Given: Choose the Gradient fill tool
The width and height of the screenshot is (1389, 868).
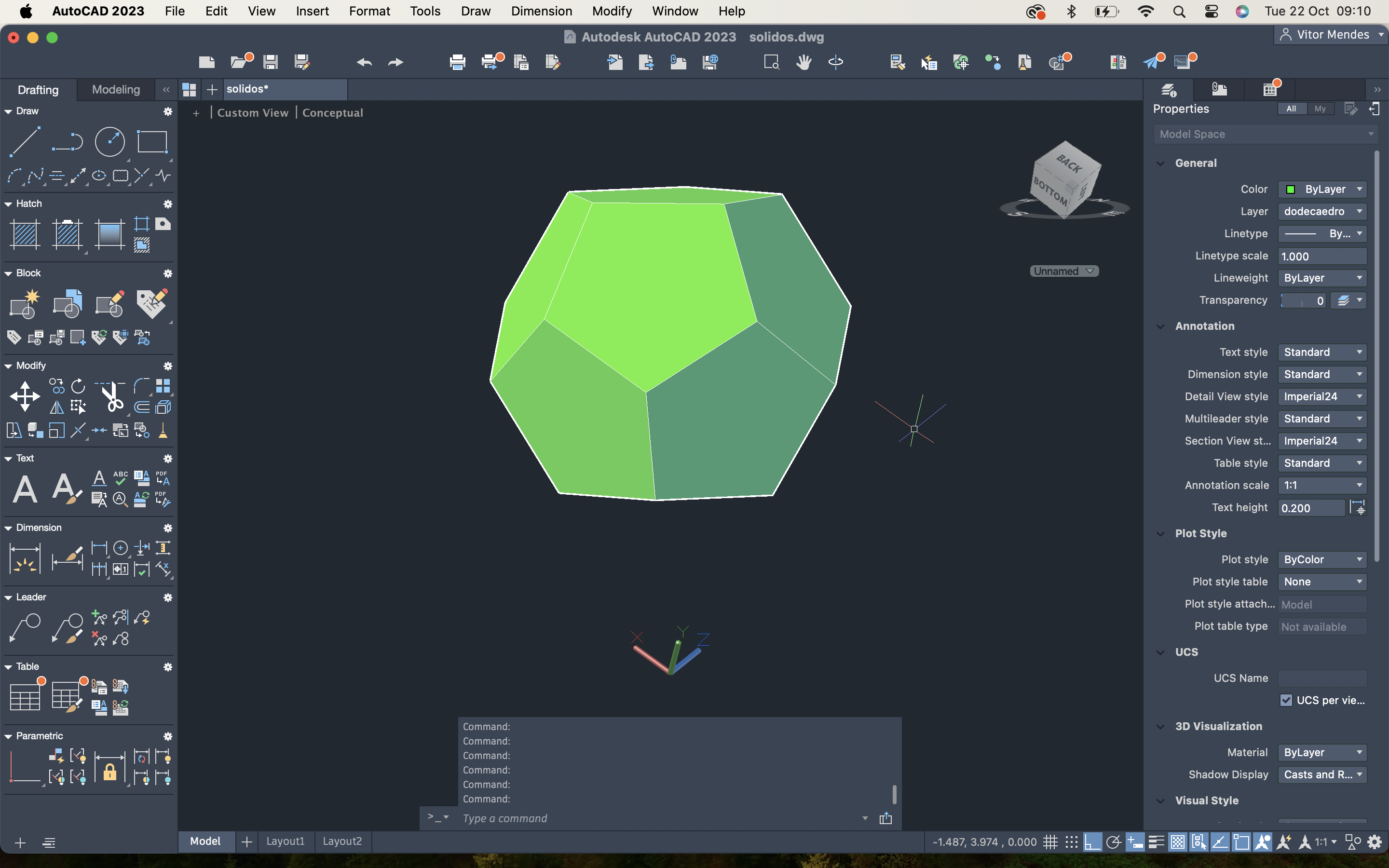Looking at the screenshot, I should (x=109, y=234).
